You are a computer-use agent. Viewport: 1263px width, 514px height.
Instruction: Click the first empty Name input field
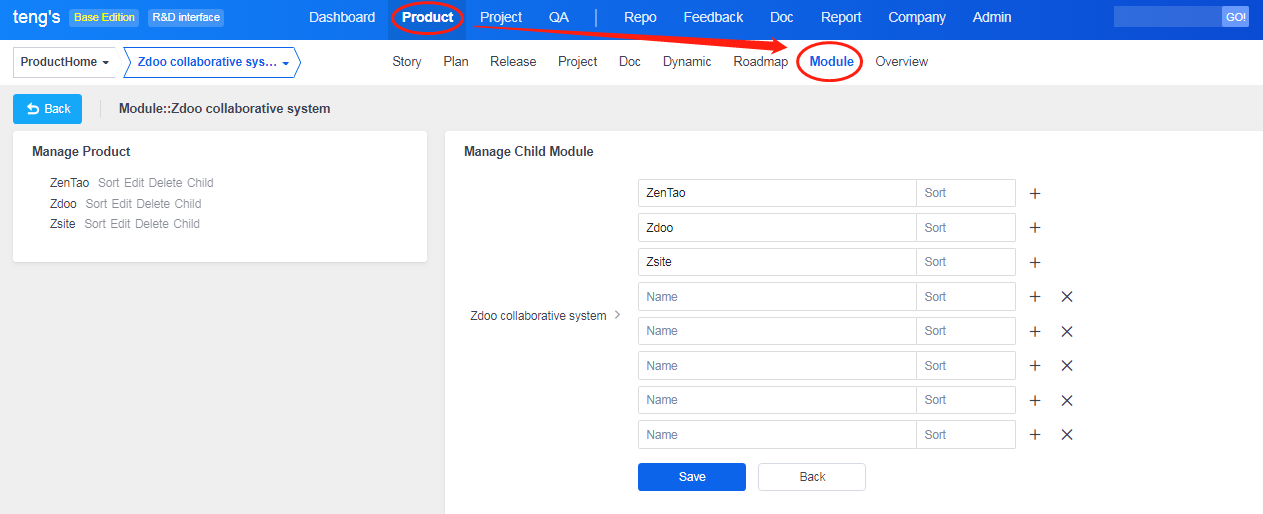[777, 297]
